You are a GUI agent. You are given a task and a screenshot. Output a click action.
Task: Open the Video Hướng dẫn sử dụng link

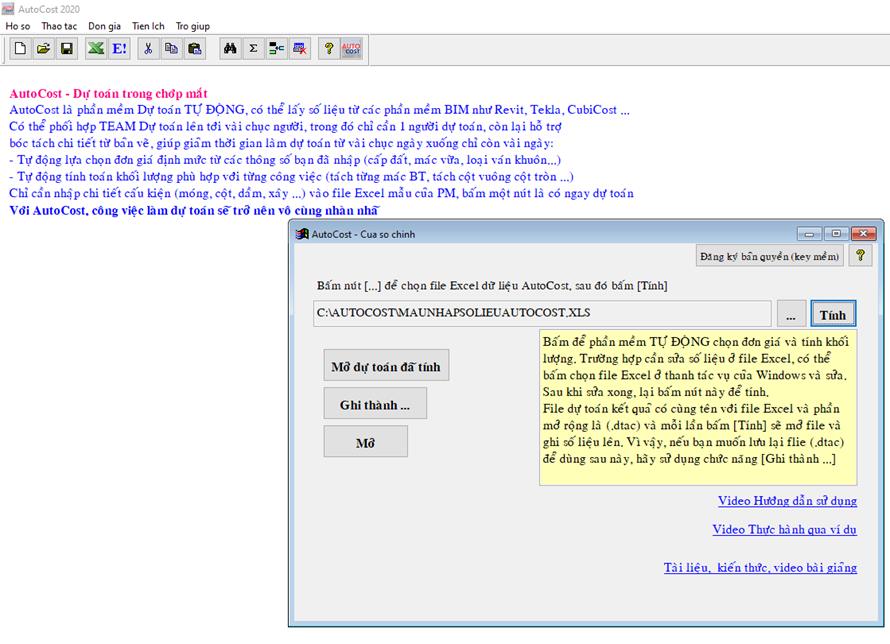(x=786, y=501)
